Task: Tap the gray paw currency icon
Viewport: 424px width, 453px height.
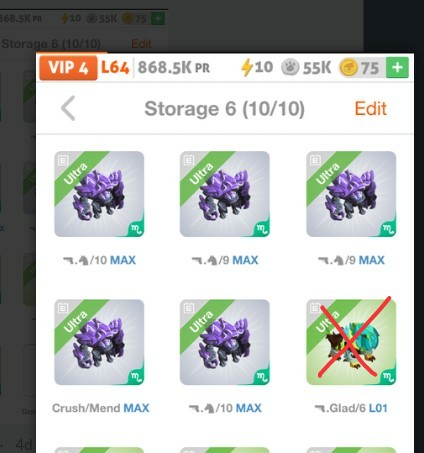Action: pos(290,68)
